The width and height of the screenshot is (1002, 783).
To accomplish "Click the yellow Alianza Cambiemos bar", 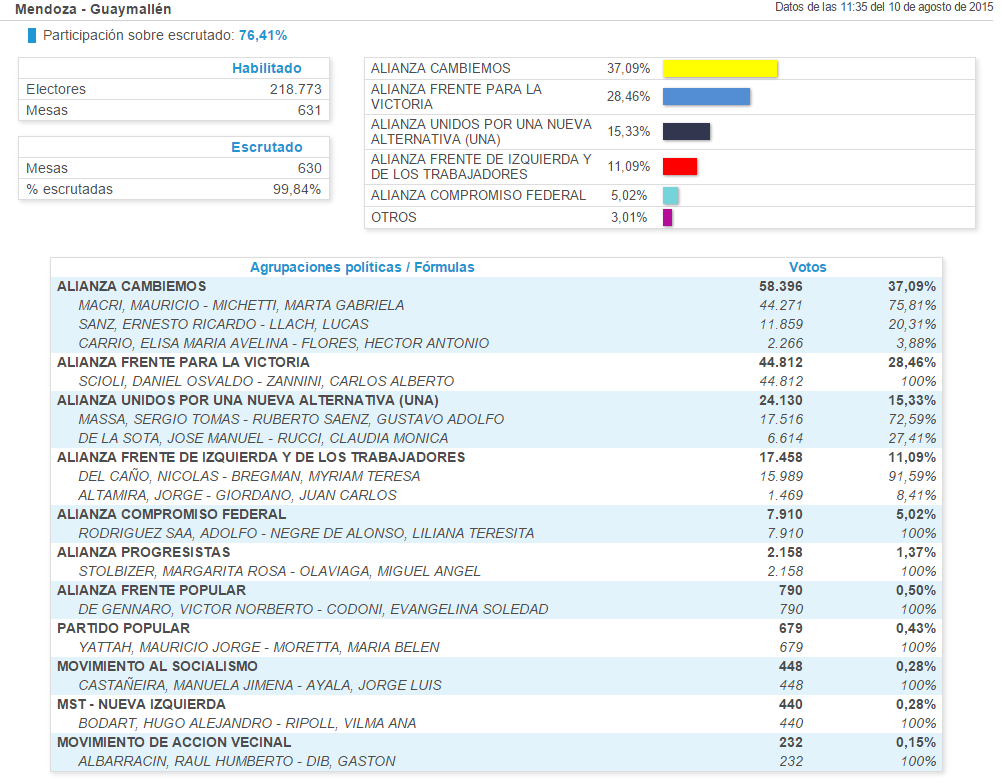I will pyautogui.click(x=720, y=69).
